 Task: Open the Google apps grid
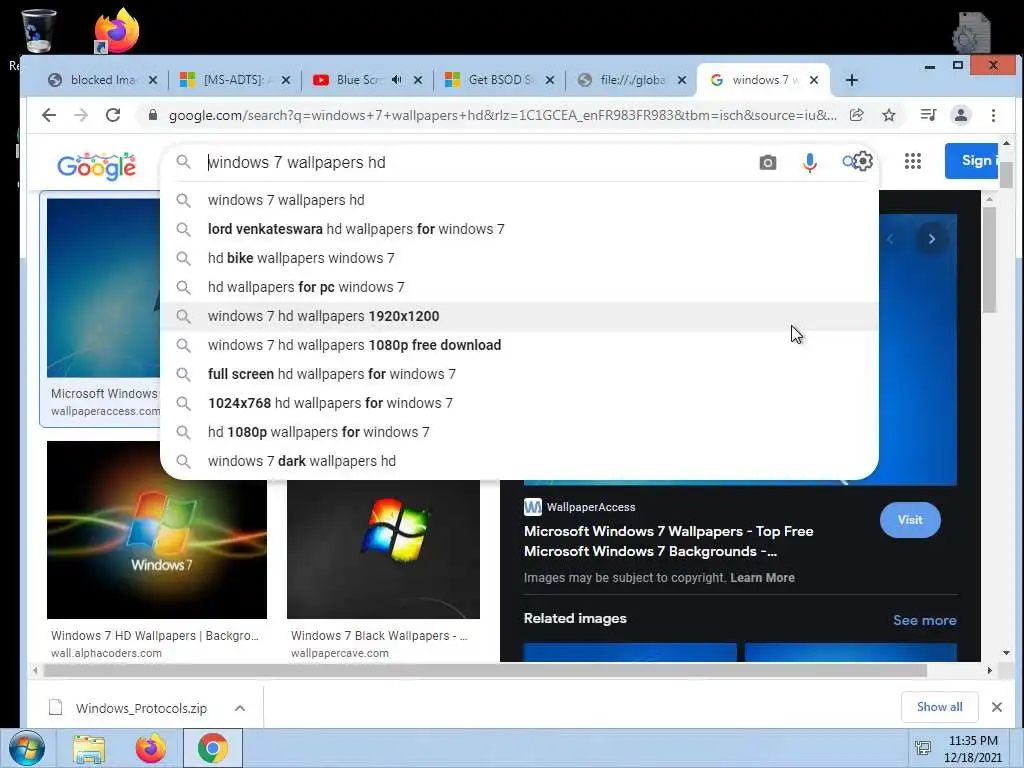[913, 161]
